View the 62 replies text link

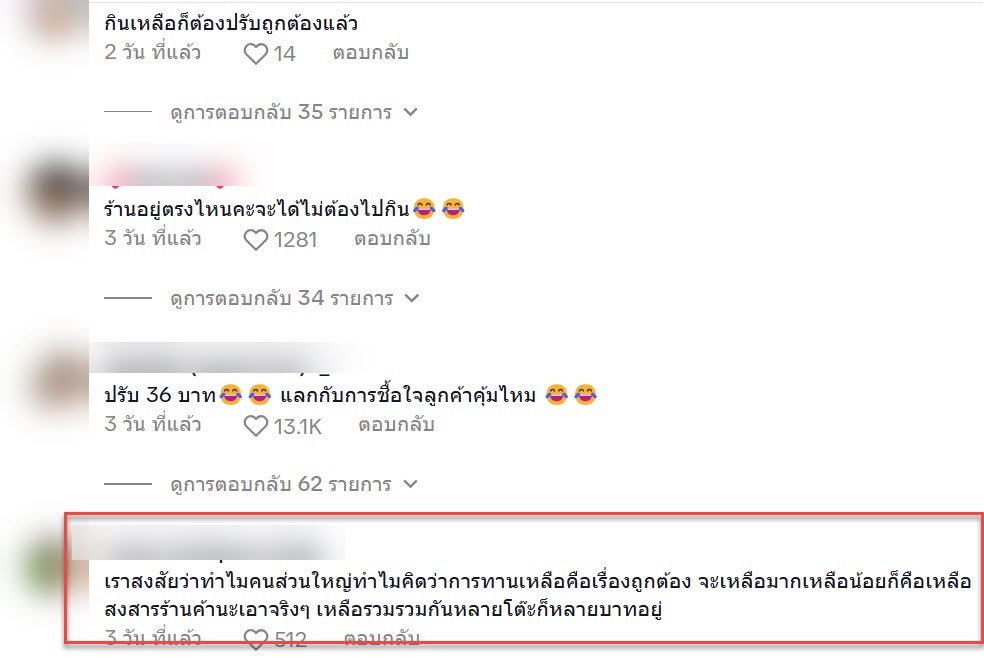(x=281, y=484)
